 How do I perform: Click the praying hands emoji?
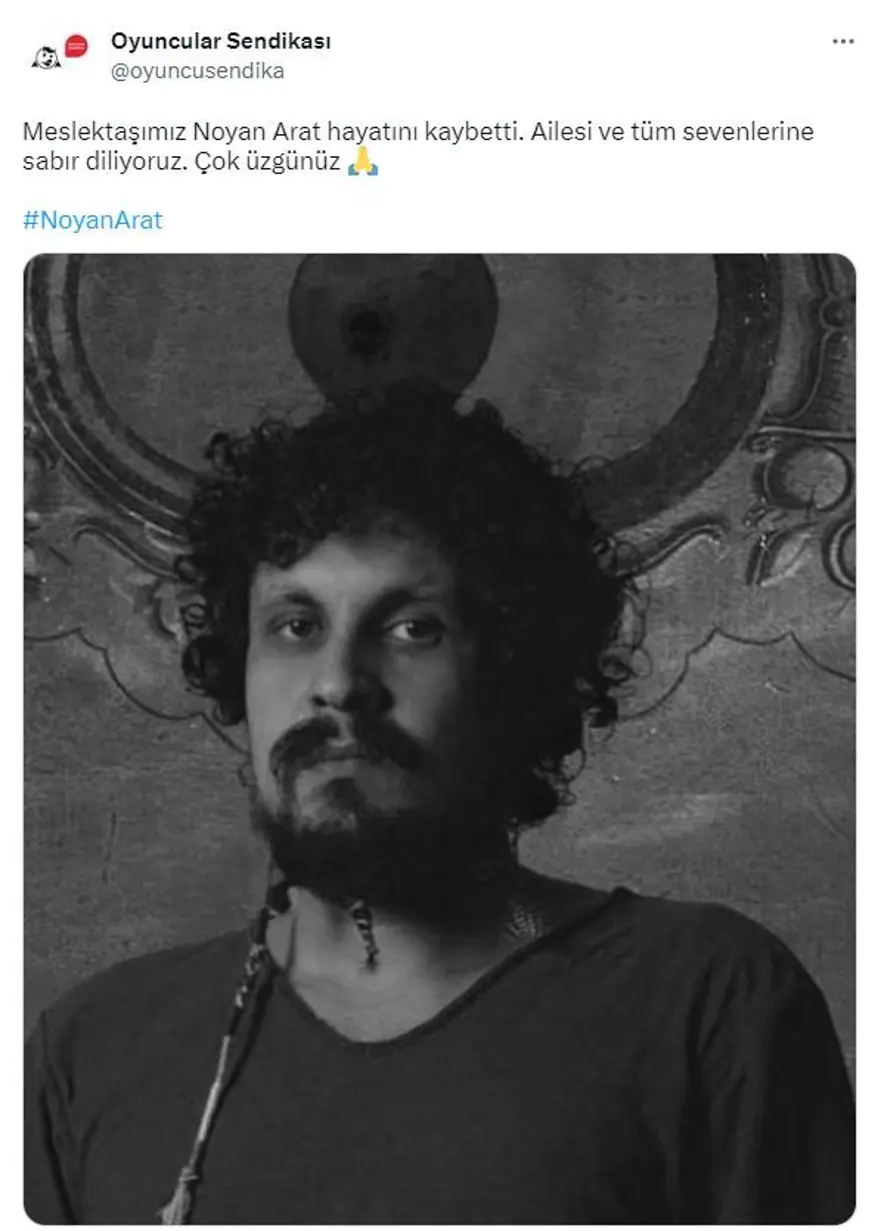pyautogui.click(x=363, y=162)
